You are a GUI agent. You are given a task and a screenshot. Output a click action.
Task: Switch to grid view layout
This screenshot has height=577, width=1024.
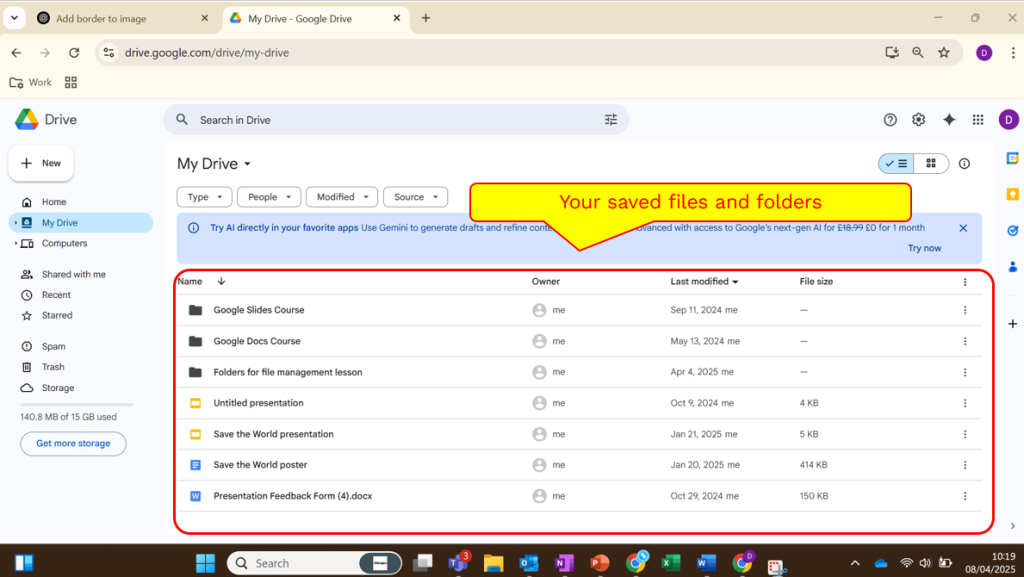click(931, 162)
